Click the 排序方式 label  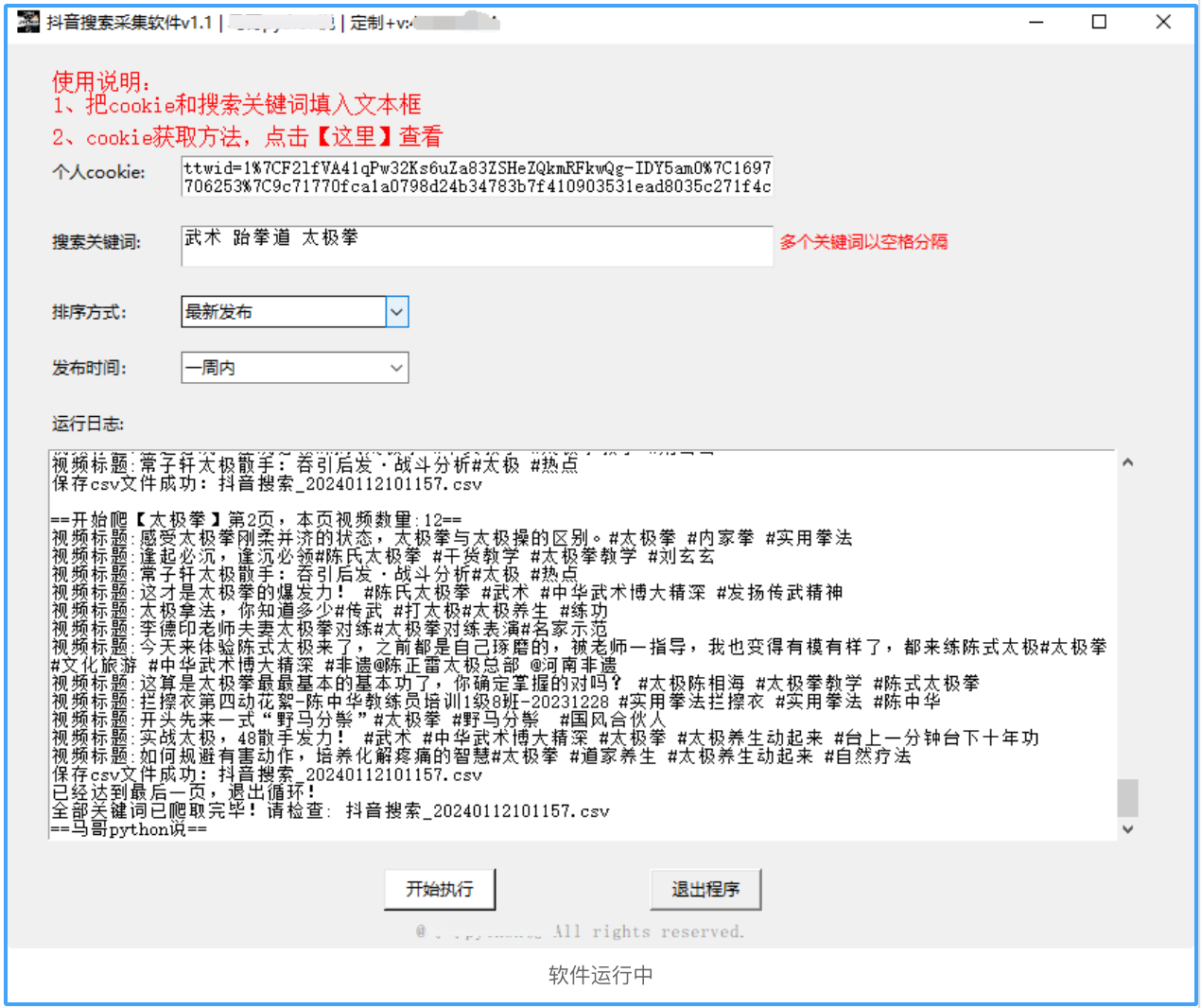click(89, 312)
